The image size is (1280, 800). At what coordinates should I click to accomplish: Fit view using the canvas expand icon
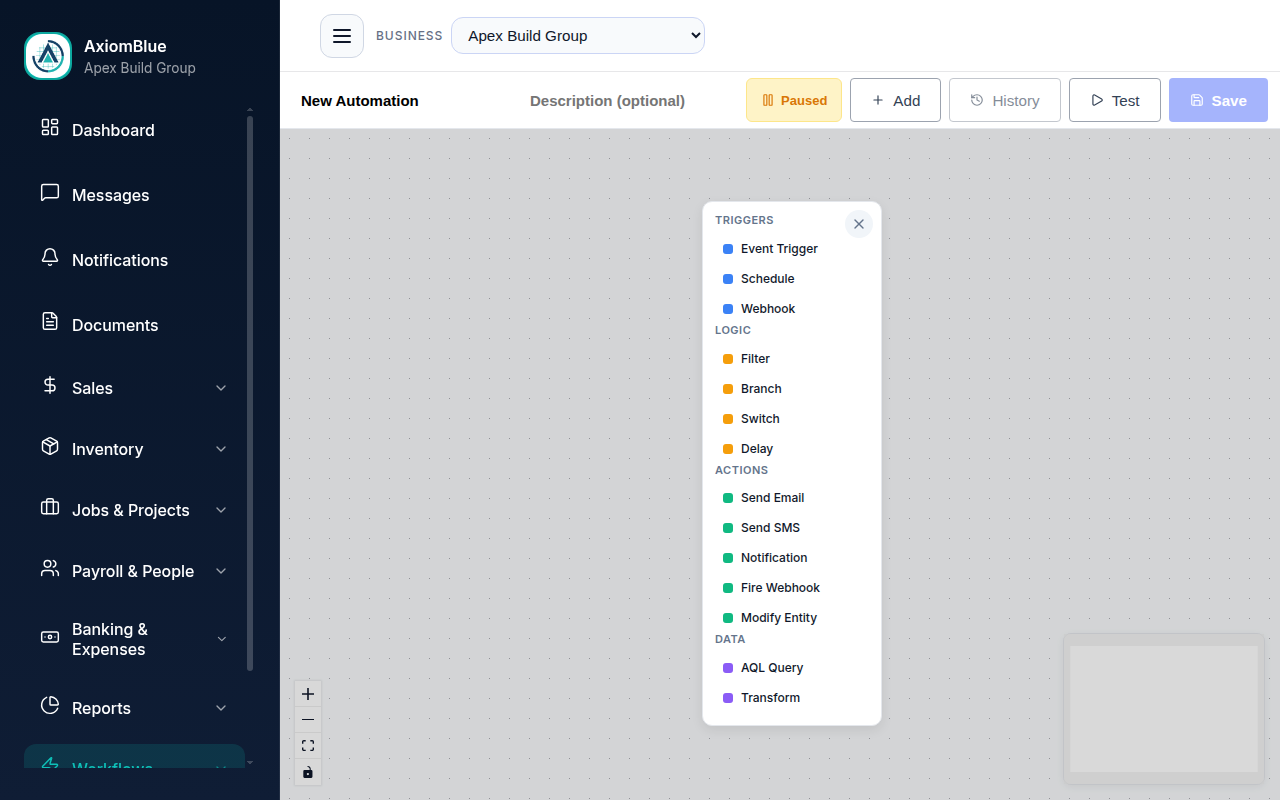coord(308,746)
